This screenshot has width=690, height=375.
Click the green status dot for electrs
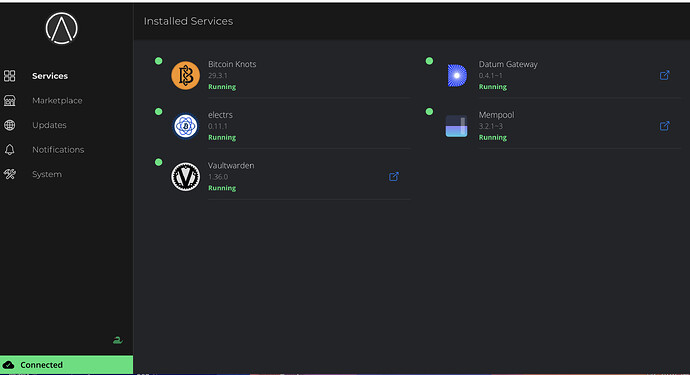click(x=159, y=112)
